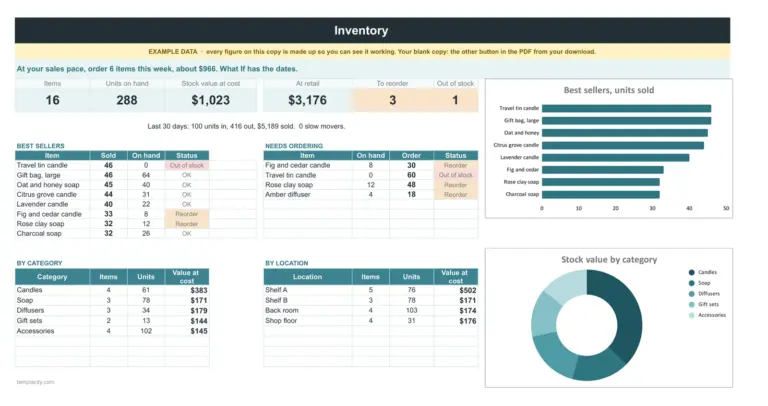Select the Sold column header in Best Sellers
The image size is (768, 406).
pos(108,155)
